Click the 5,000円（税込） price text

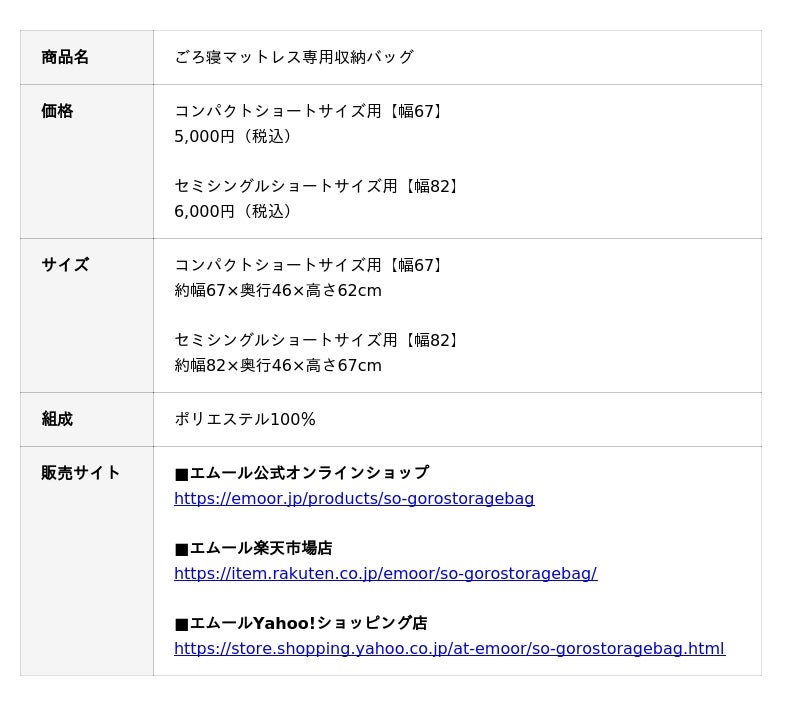(x=236, y=136)
